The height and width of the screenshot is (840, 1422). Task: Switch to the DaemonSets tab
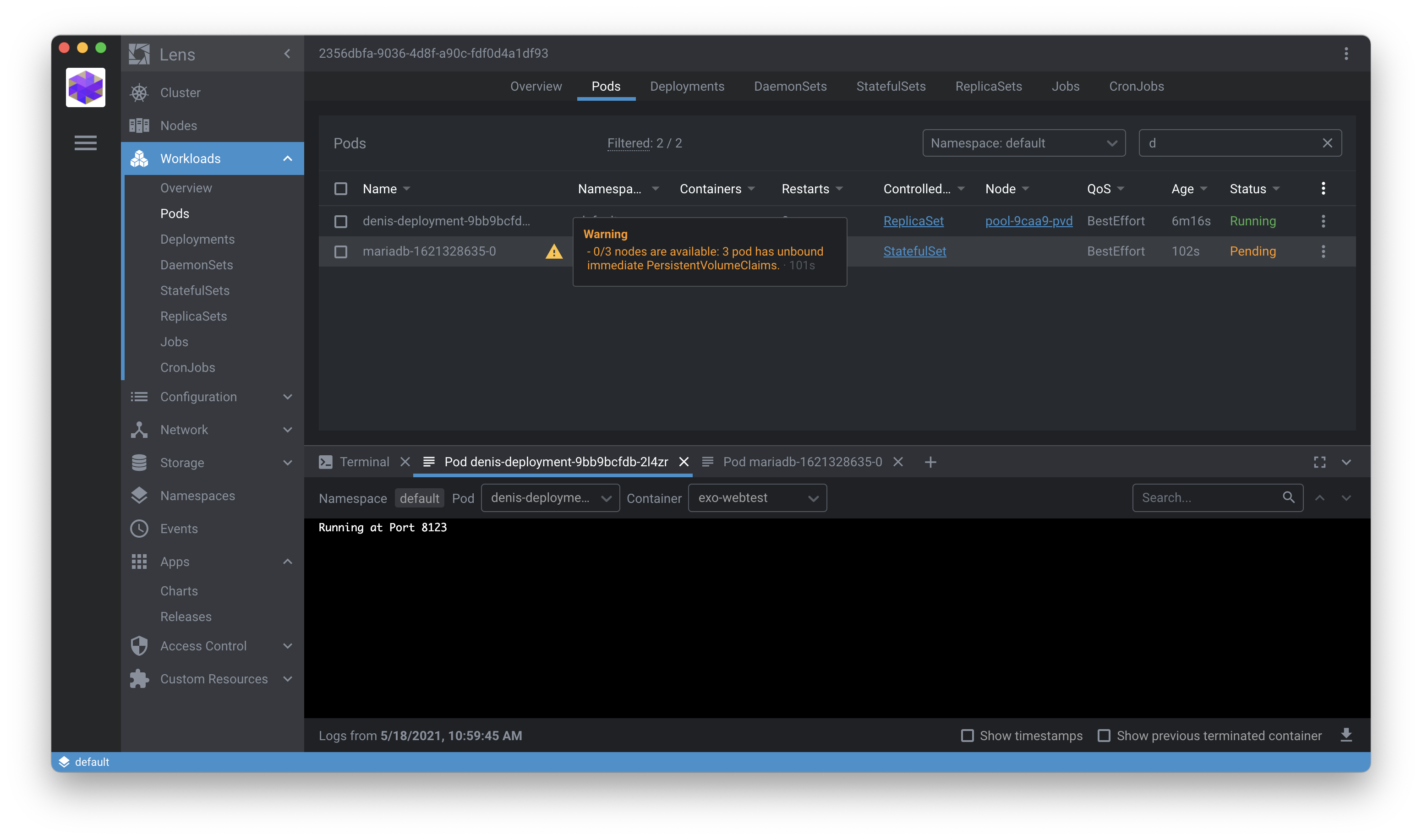tap(790, 87)
